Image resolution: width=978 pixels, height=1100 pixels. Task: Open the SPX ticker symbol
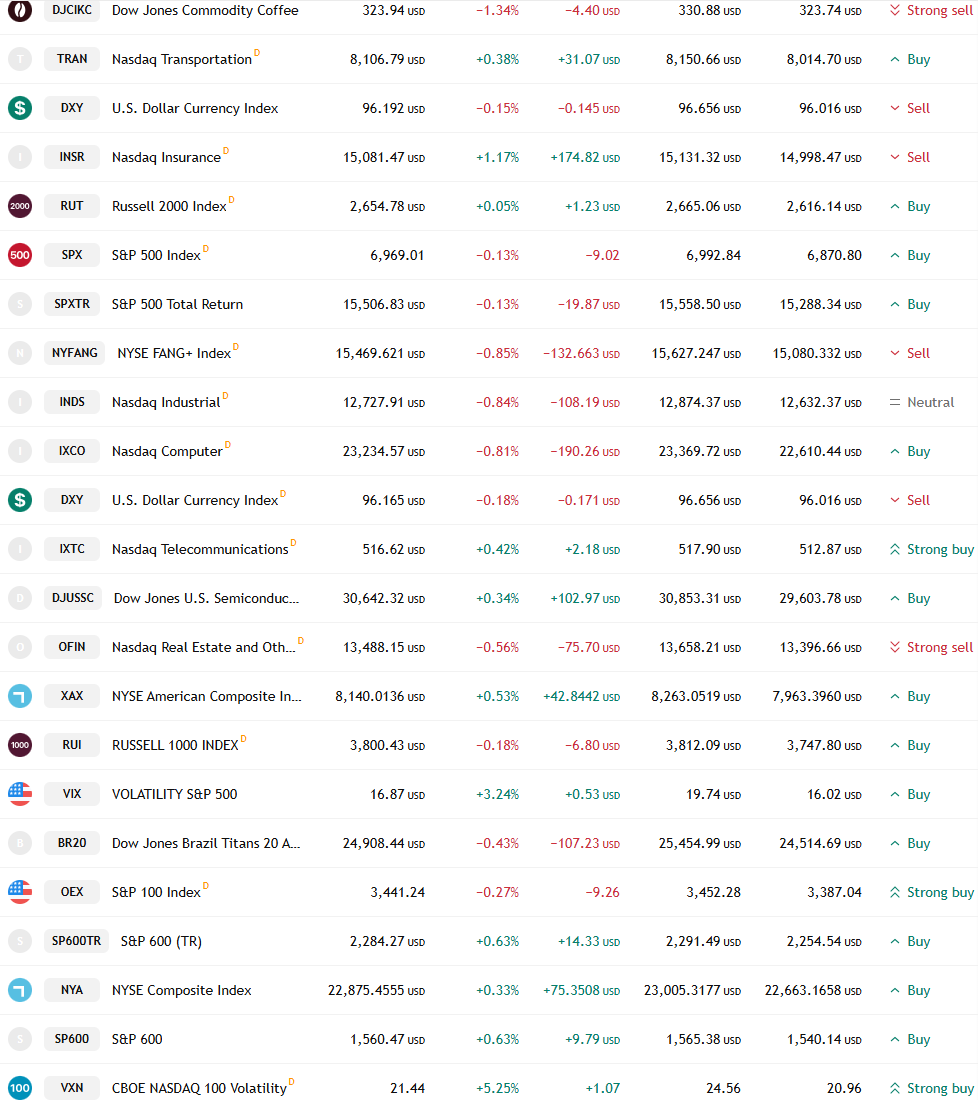click(72, 255)
